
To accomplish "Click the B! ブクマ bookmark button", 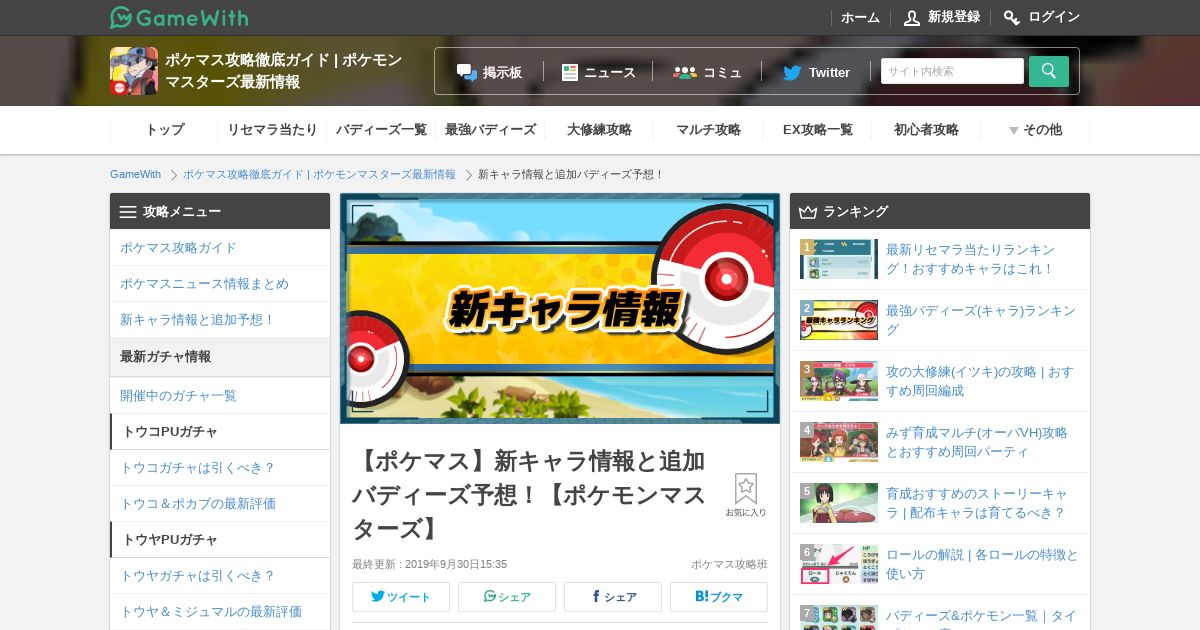I will [x=719, y=597].
